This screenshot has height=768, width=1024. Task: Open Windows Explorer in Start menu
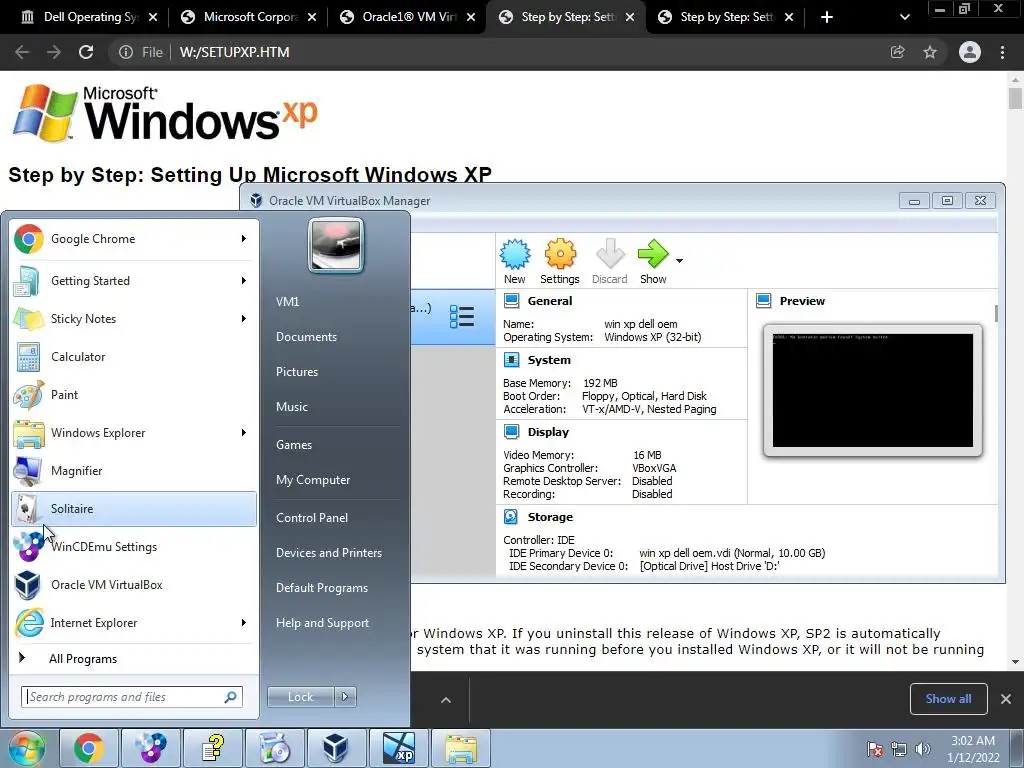[x=133, y=432]
